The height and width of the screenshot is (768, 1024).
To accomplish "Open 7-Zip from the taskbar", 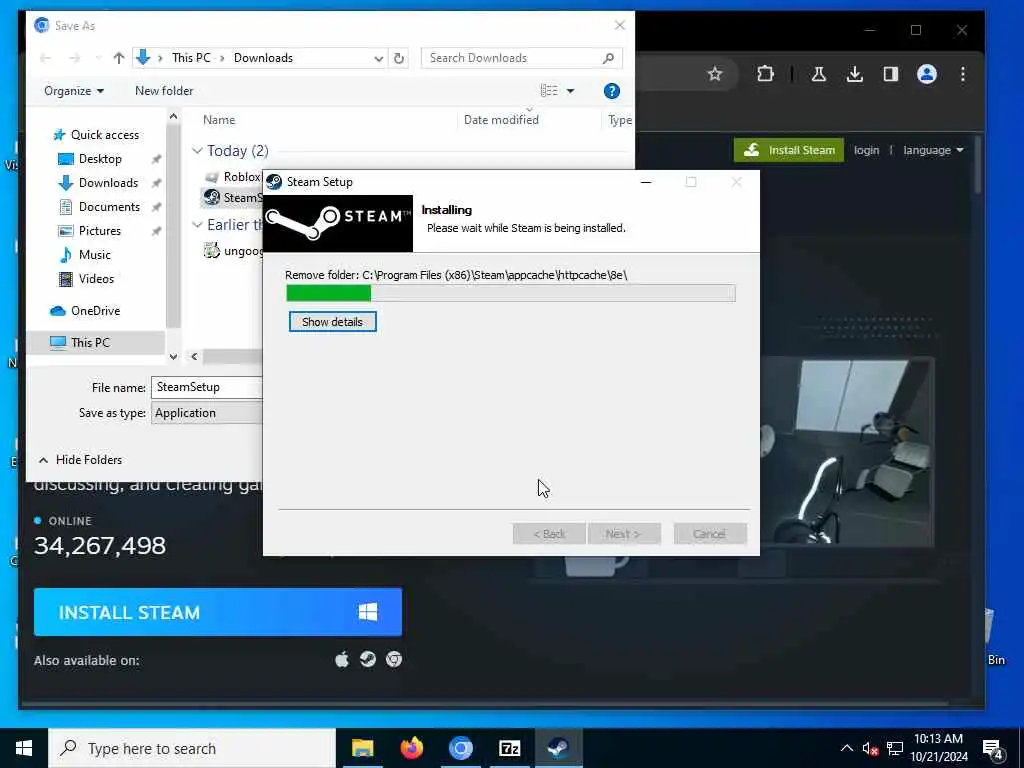I will 509,748.
